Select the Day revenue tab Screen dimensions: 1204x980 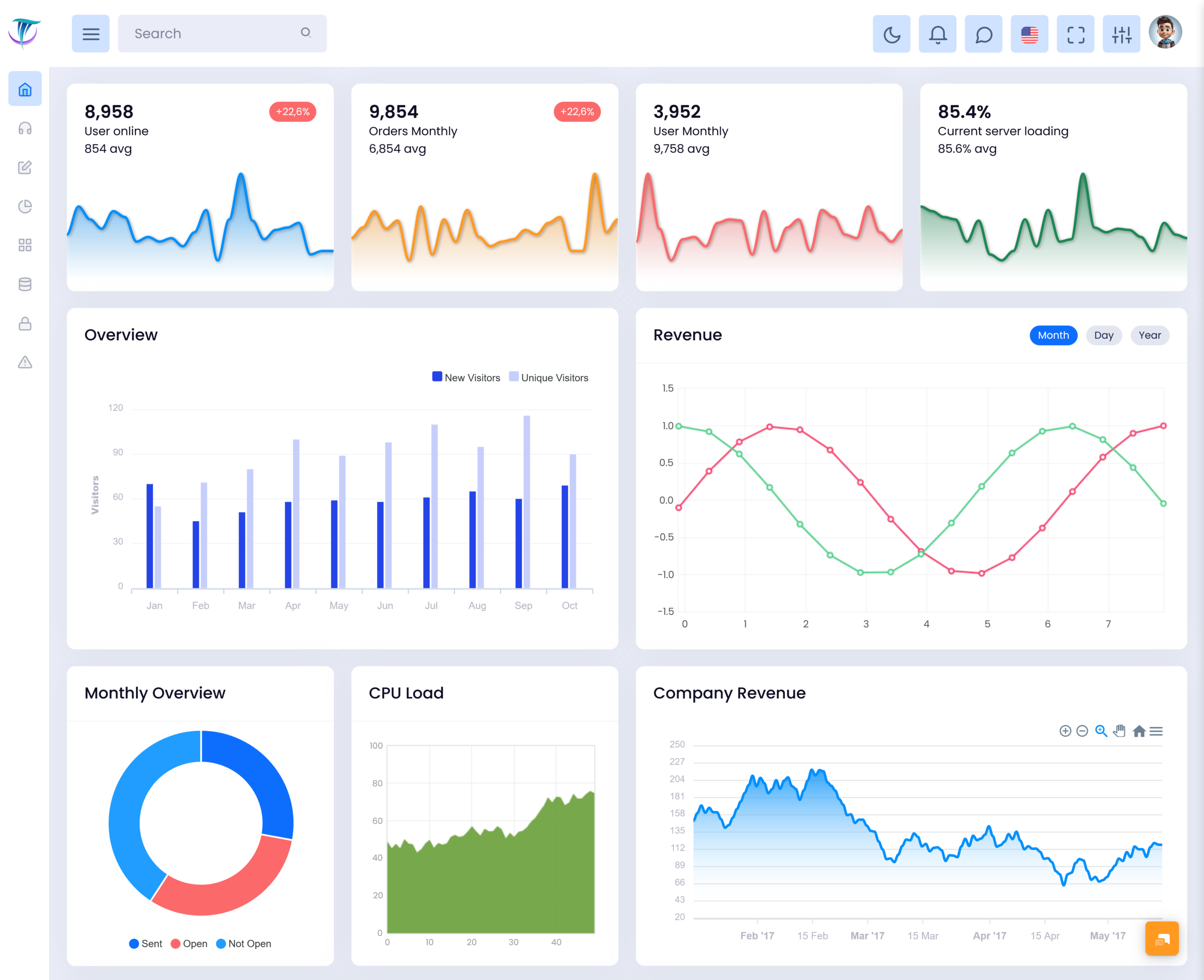[1103, 335]
